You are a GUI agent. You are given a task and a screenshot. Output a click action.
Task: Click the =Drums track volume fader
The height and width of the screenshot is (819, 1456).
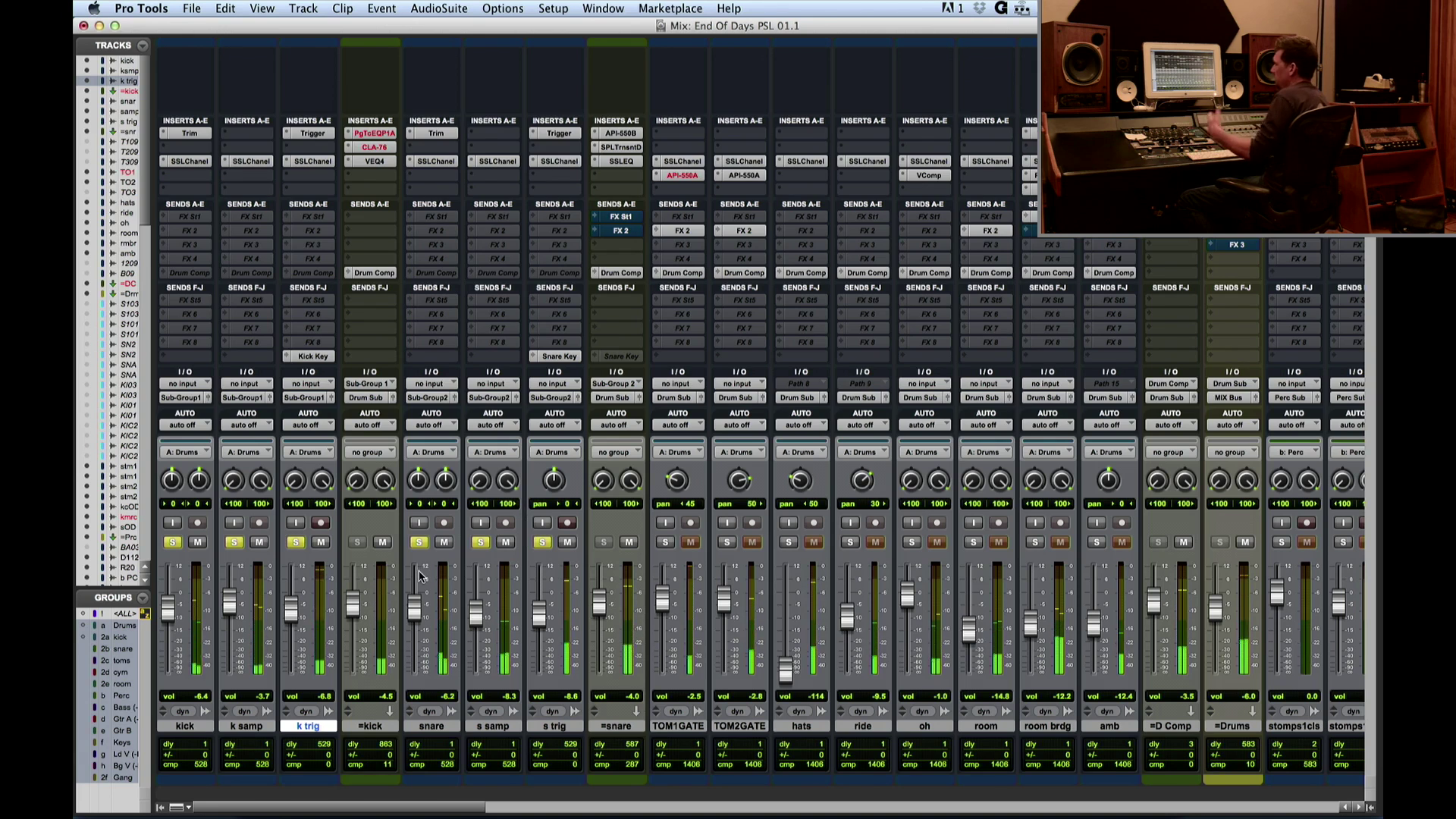tap(1216, 607)
